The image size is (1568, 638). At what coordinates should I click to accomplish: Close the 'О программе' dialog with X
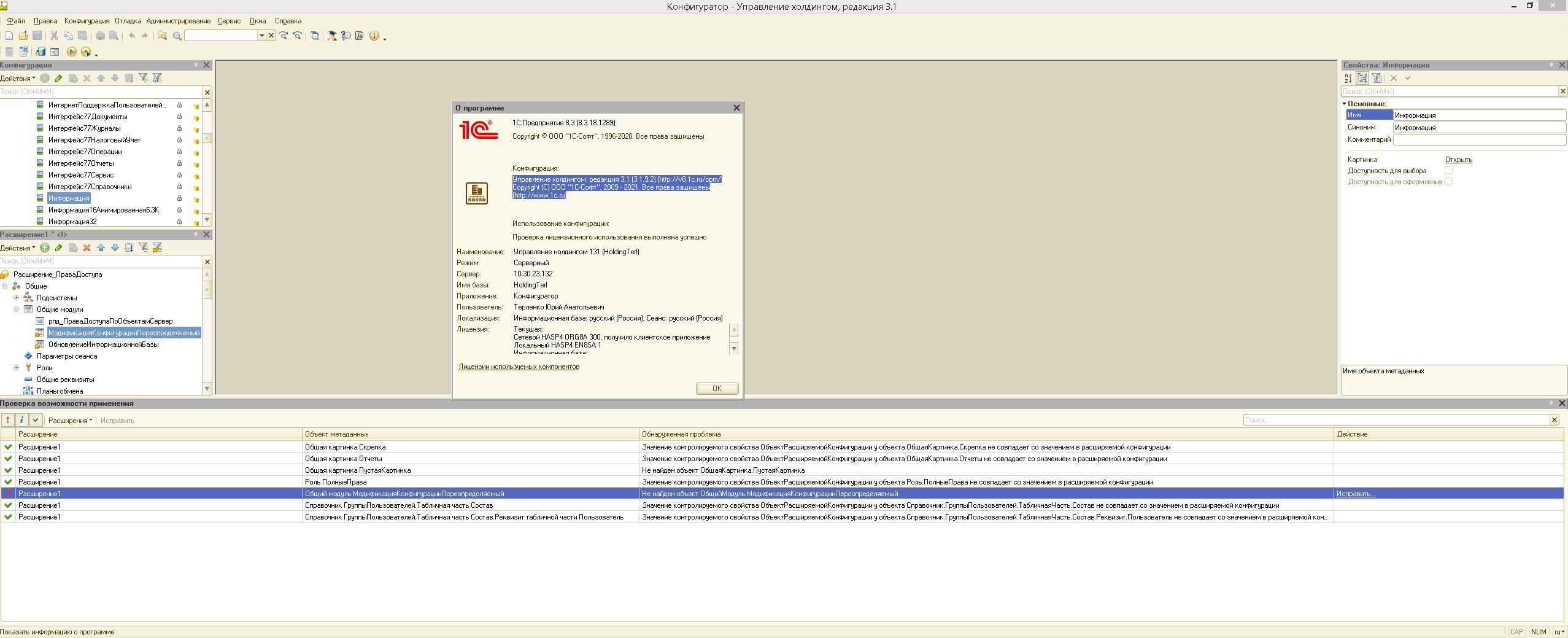(736, 108)
